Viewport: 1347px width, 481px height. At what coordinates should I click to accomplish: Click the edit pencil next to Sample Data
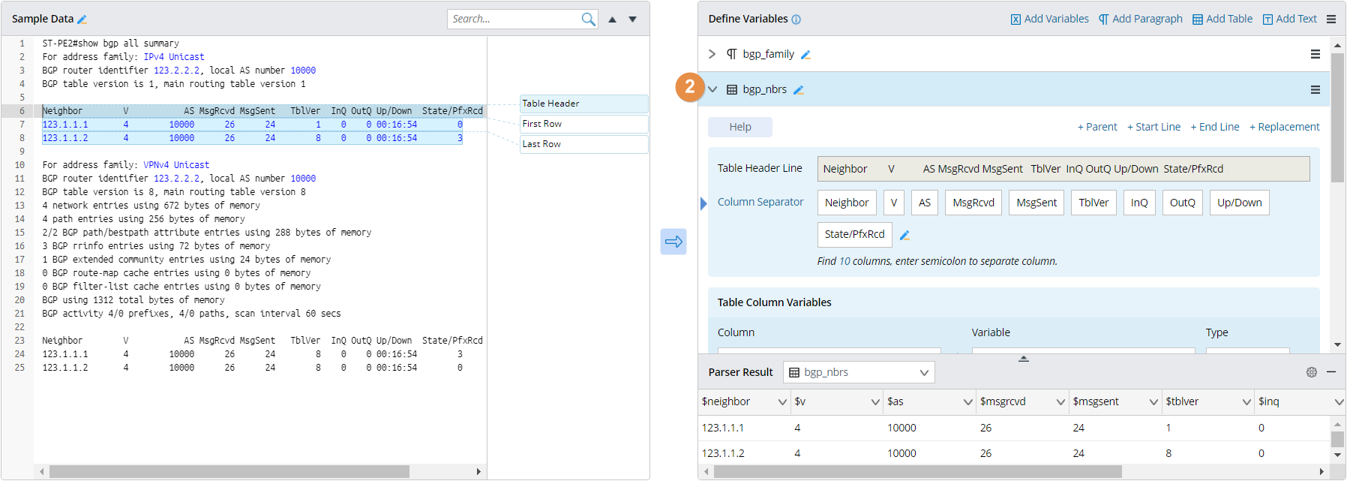(83, 20)
